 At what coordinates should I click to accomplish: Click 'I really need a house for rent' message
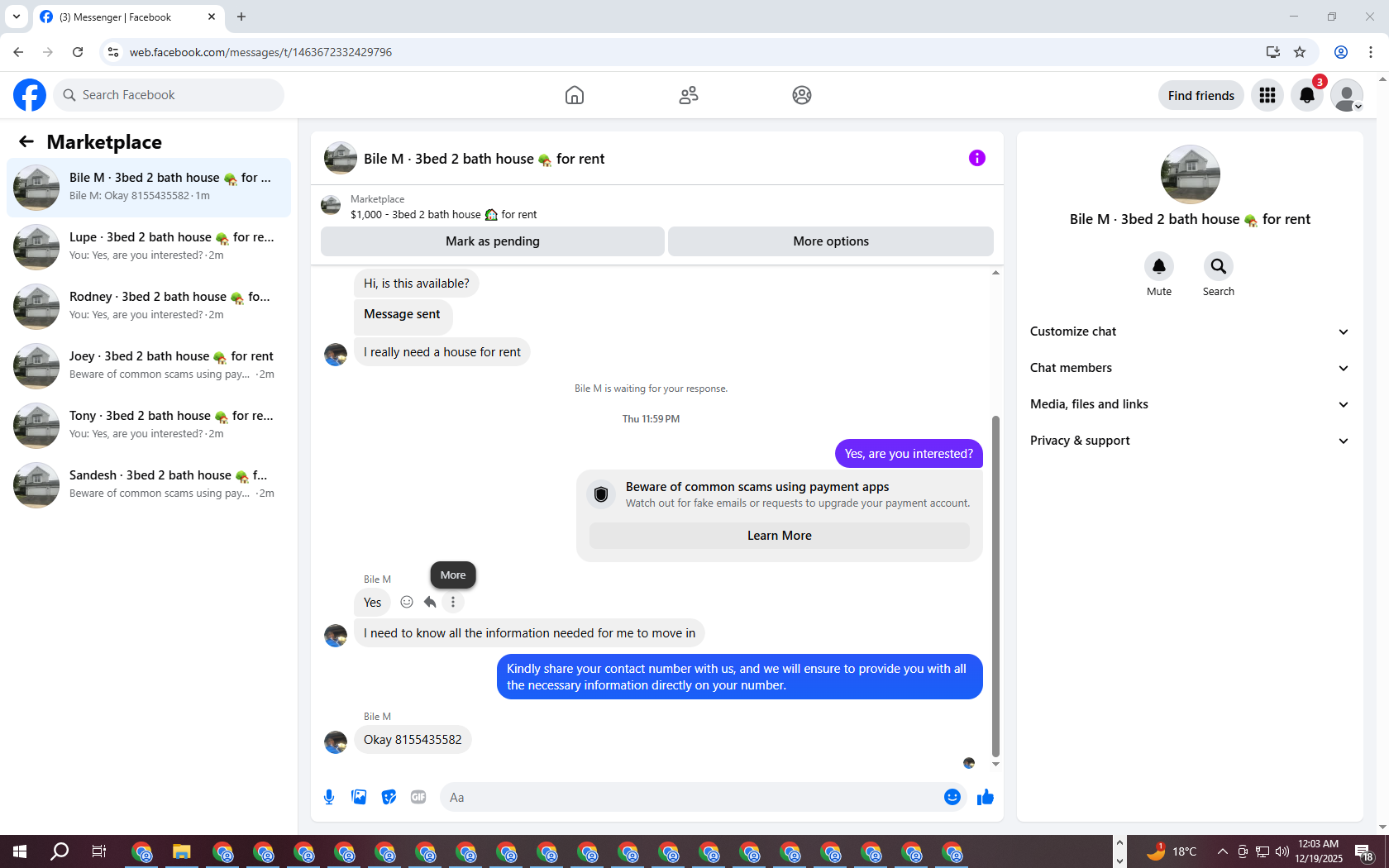pyautogui.click(x=442, y=352)
